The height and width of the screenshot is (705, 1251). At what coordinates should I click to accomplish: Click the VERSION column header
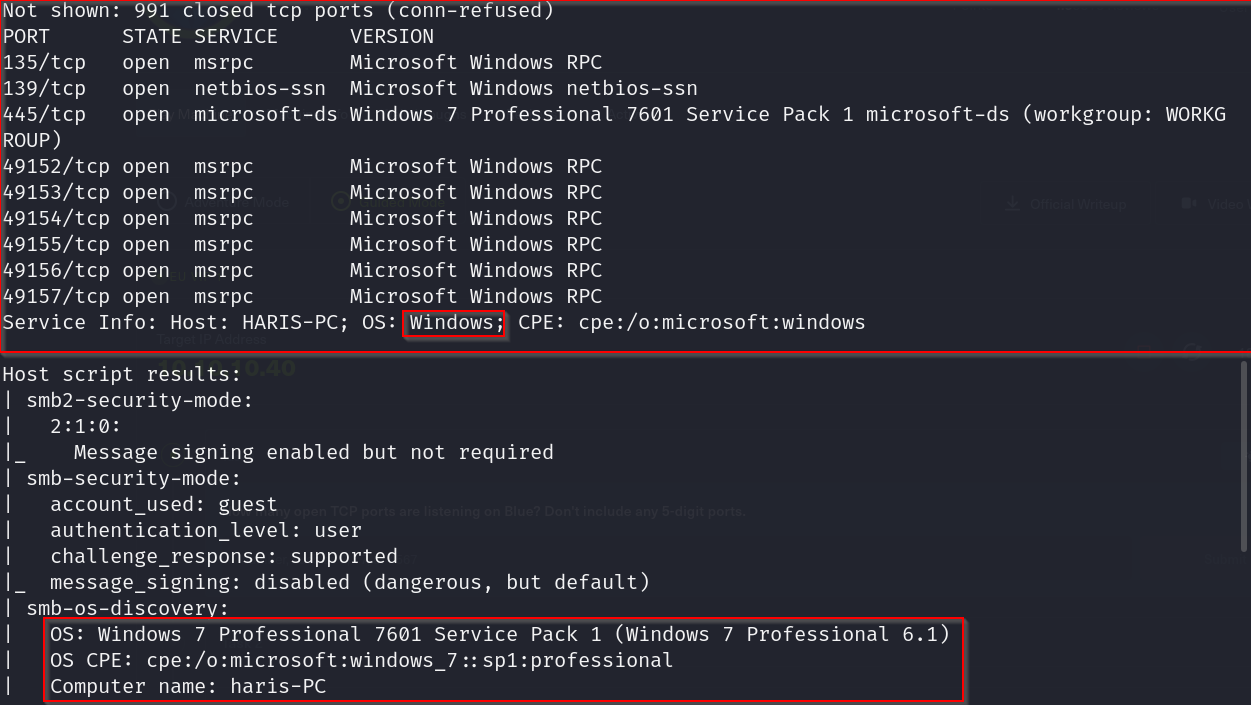point(391,37)
